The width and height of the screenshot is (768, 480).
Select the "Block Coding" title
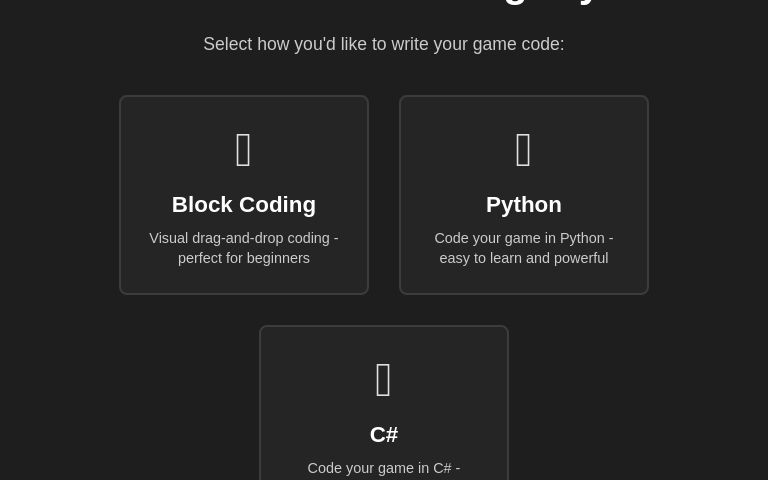243,204
